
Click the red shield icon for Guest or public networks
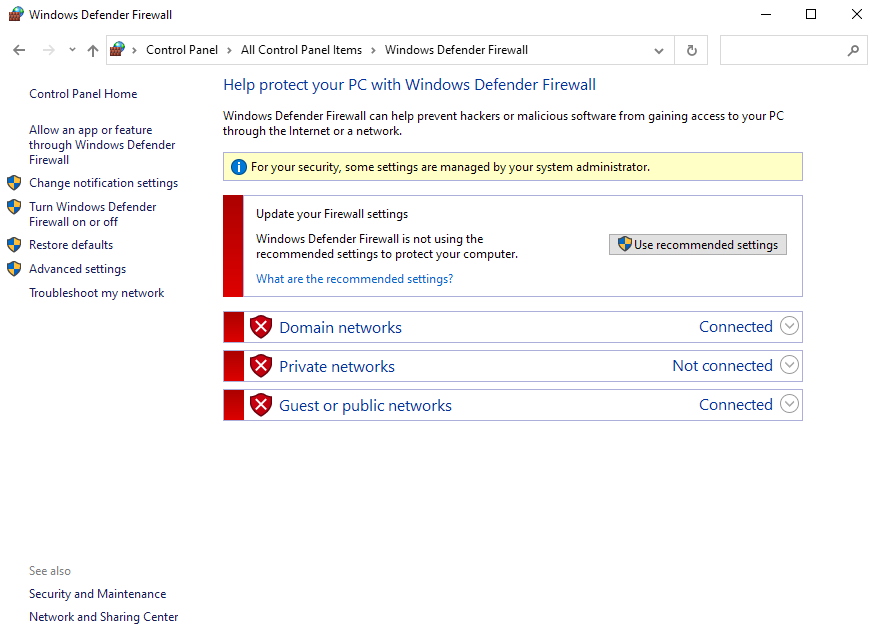pyautogui.click(x=261, y=405)
